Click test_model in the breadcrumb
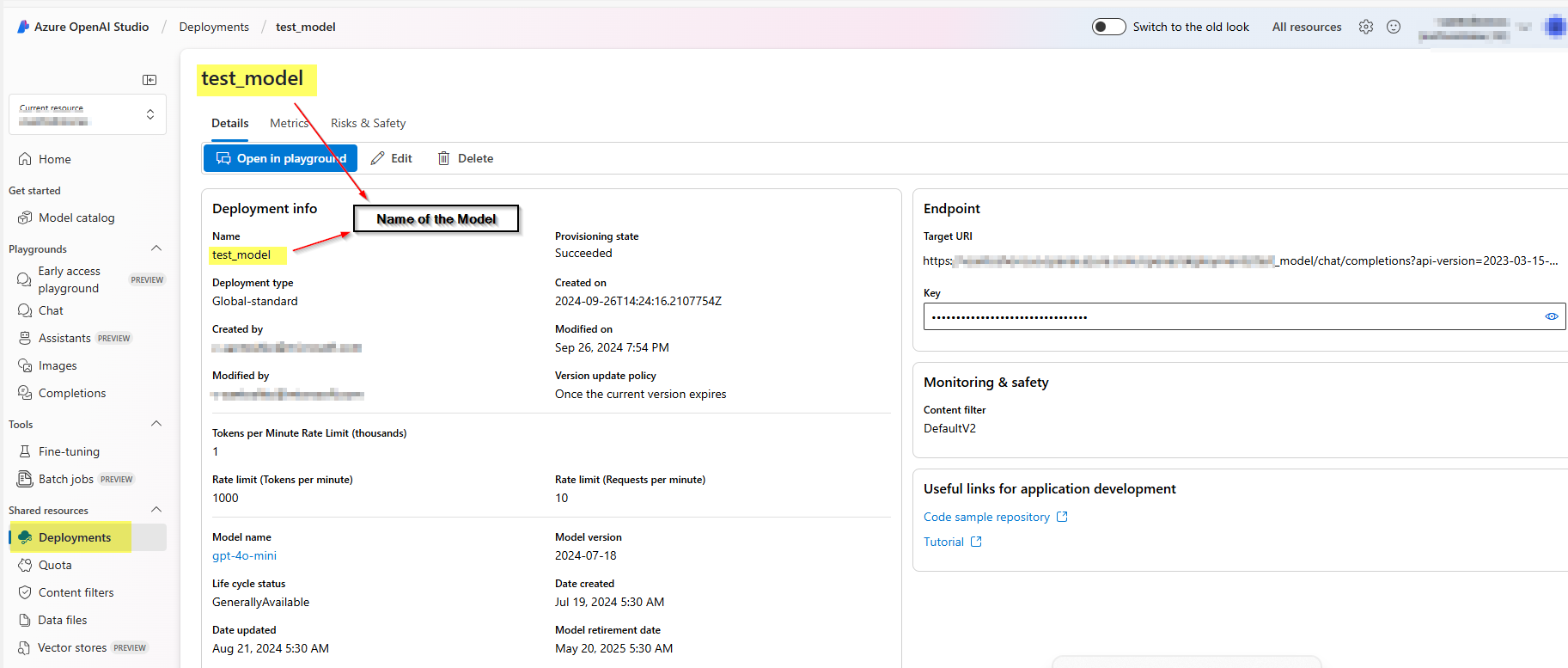 point(306,27)
